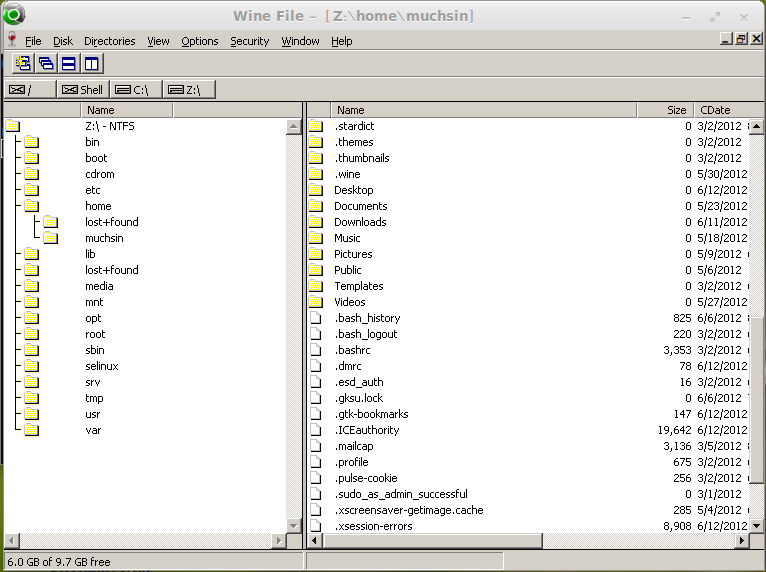
Task: Click the Pictures folder icon
Action: click(316, 254)
